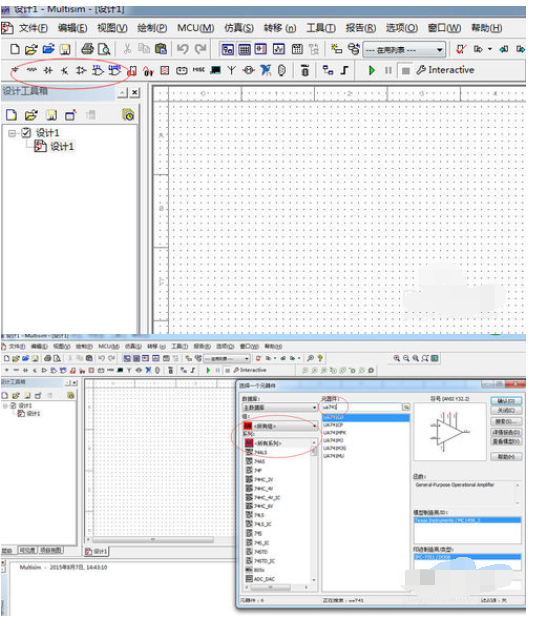Place Electromechanical component in upper window
Image resolution: width=545 pixels, height=631 pixels.
click(248, 70)
